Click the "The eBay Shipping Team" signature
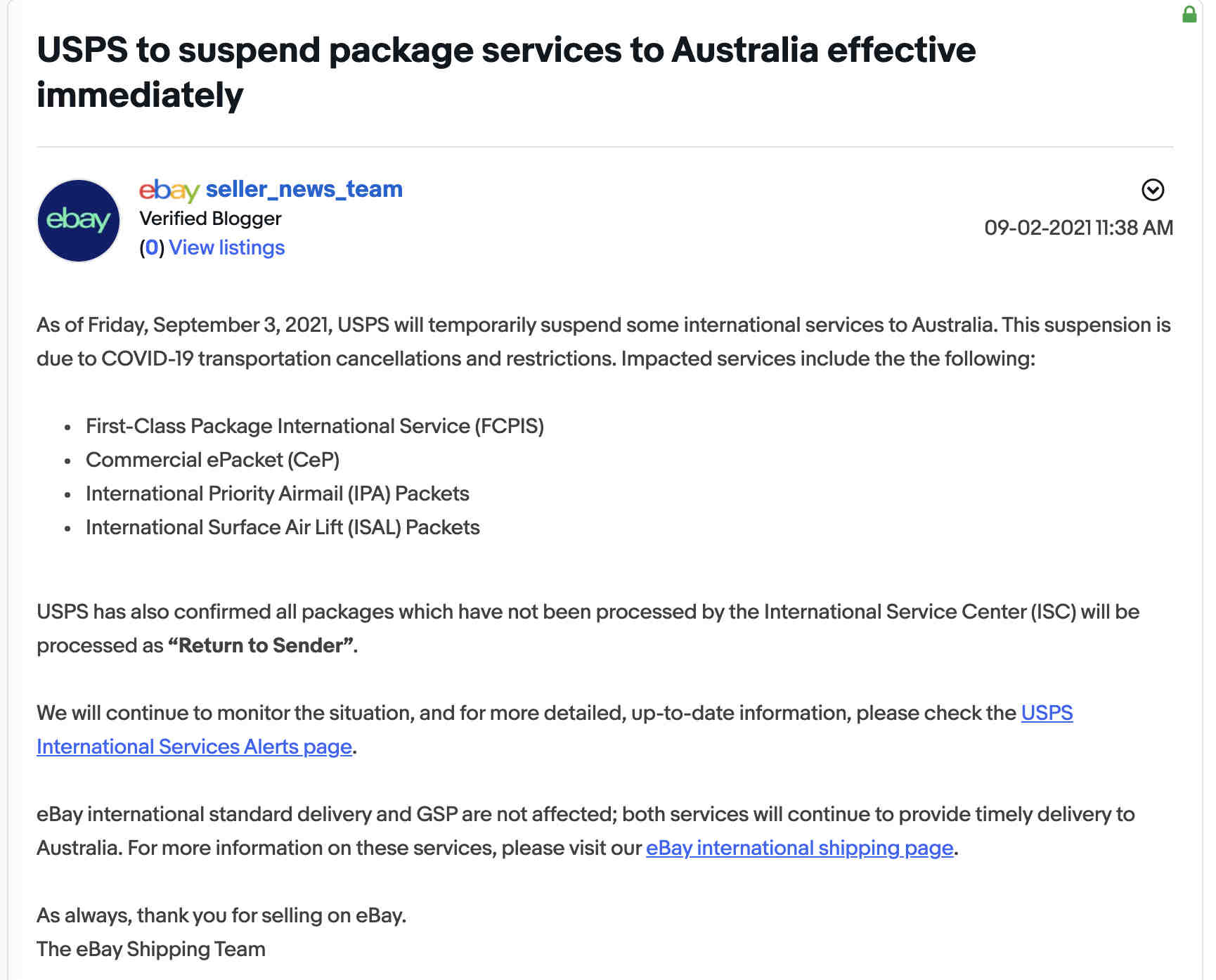 click(151, 949)
